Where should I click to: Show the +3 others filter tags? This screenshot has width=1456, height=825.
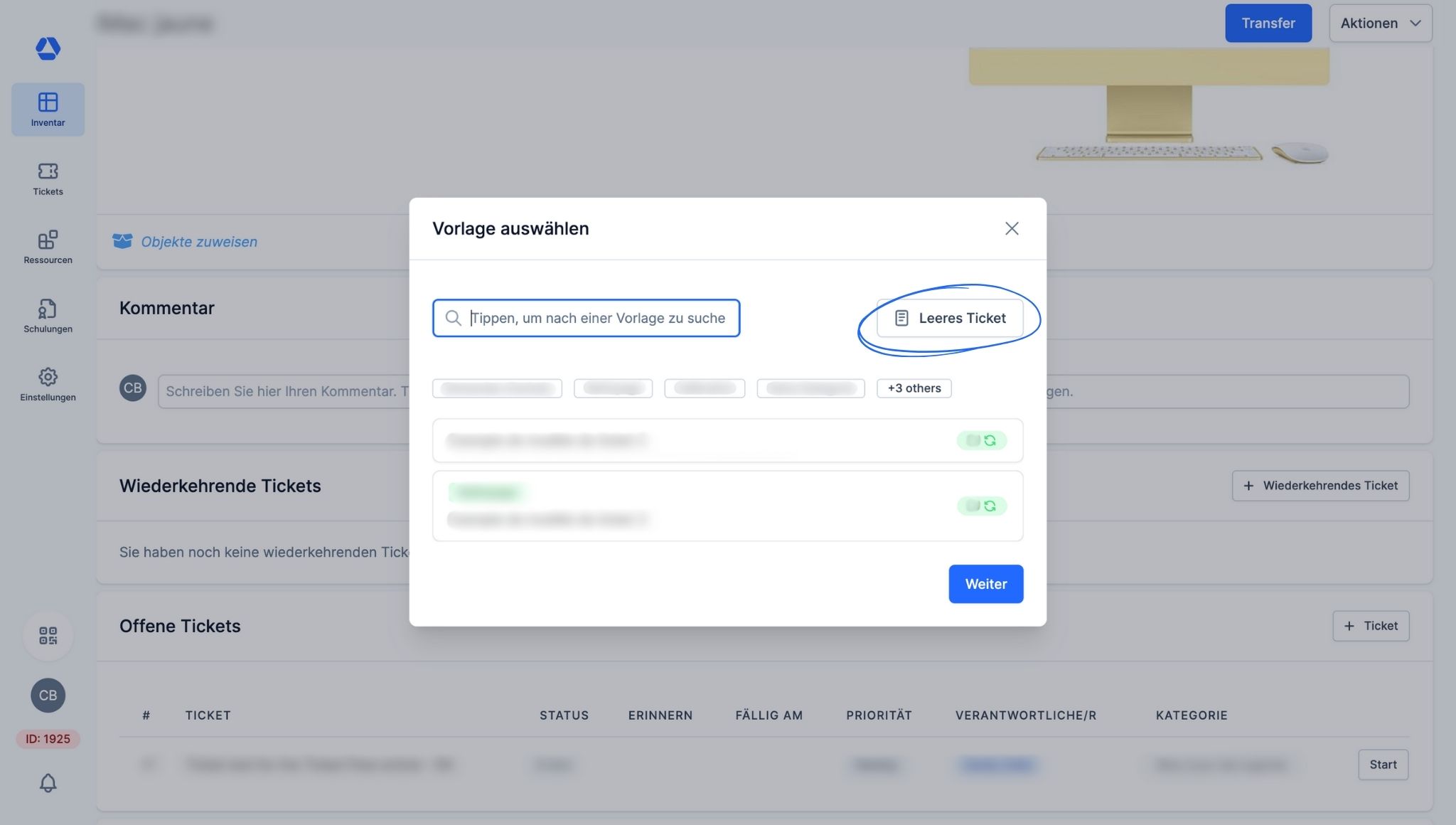[x=914, y=388]
